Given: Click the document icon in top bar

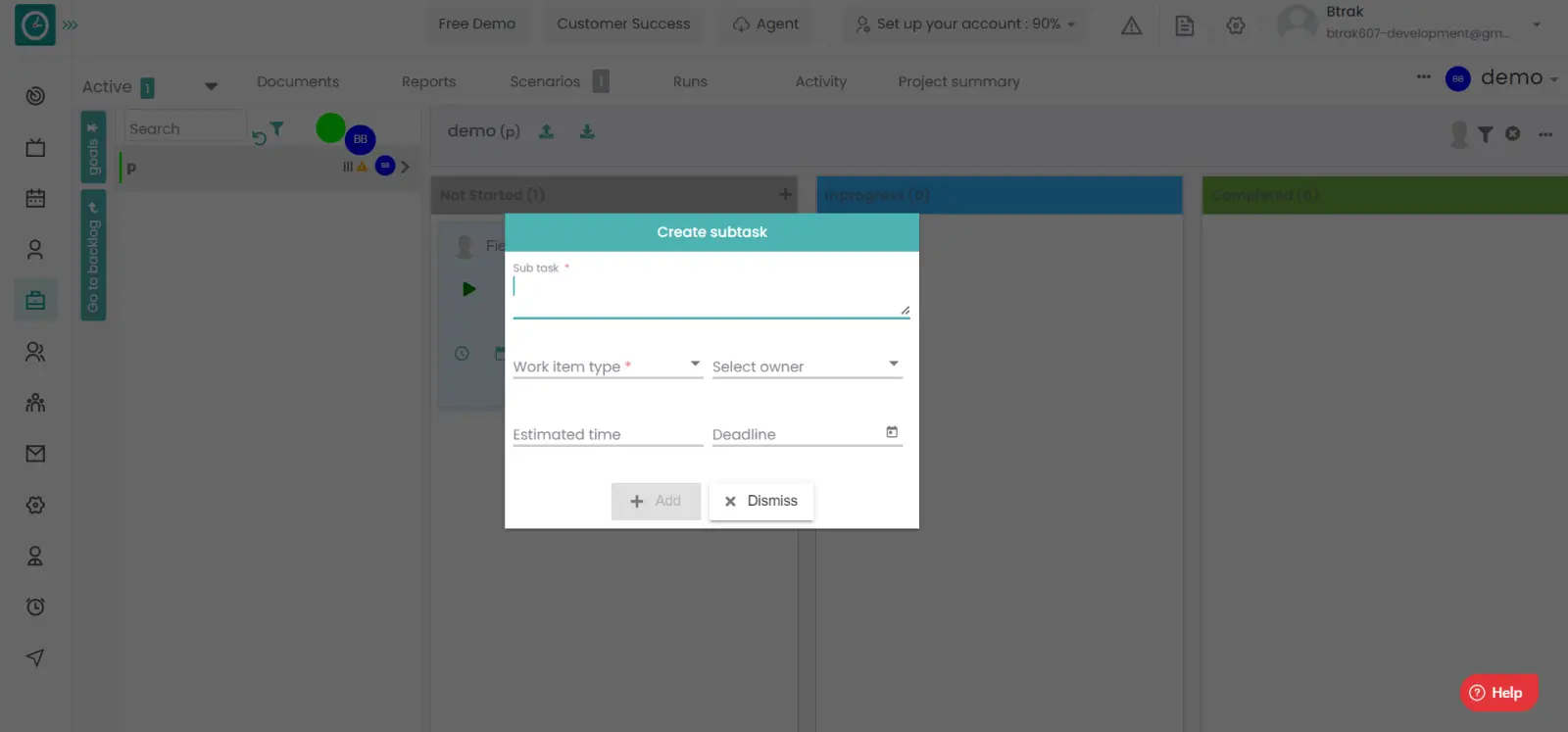Looking at the screenshot, I should [x=1184, y=25].
